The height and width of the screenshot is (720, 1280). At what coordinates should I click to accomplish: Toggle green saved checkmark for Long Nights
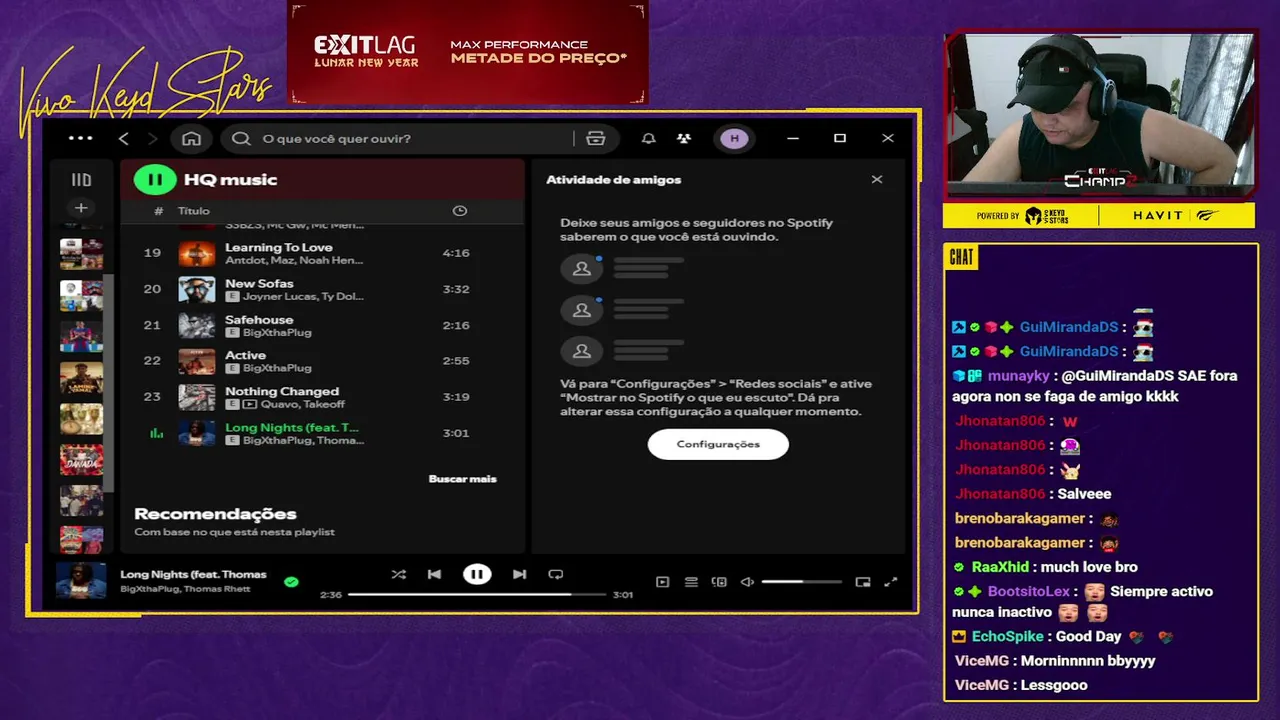(291, 582)
